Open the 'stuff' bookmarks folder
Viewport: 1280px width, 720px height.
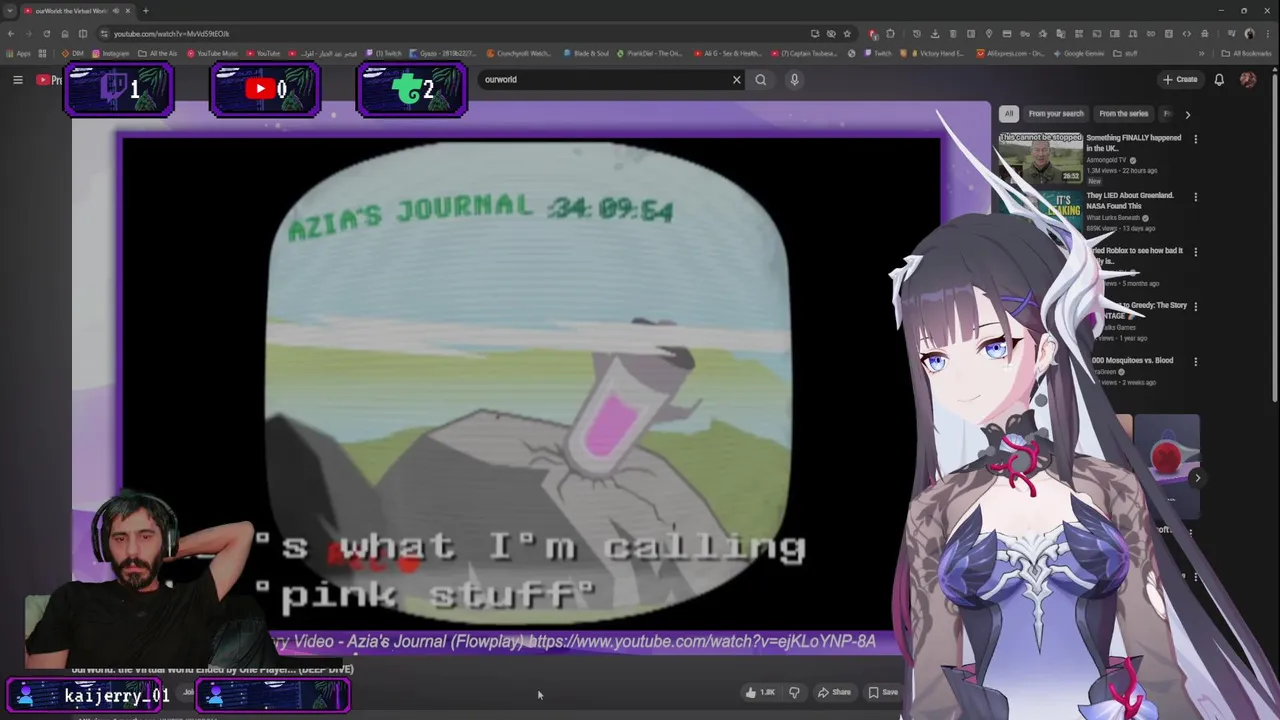(x=1127, y=53)
